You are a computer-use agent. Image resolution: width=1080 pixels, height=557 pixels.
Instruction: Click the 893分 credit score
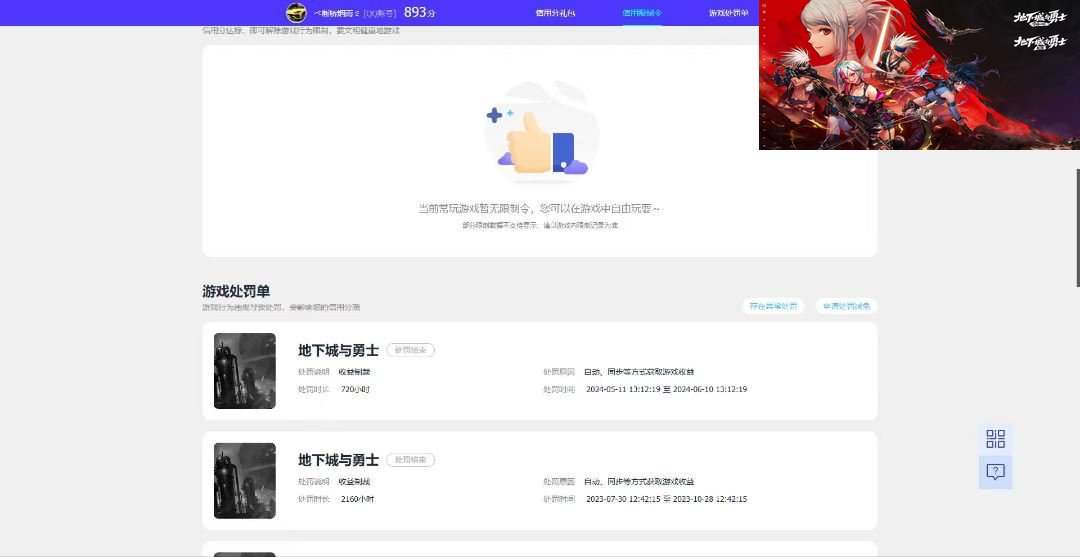(419, 12)
